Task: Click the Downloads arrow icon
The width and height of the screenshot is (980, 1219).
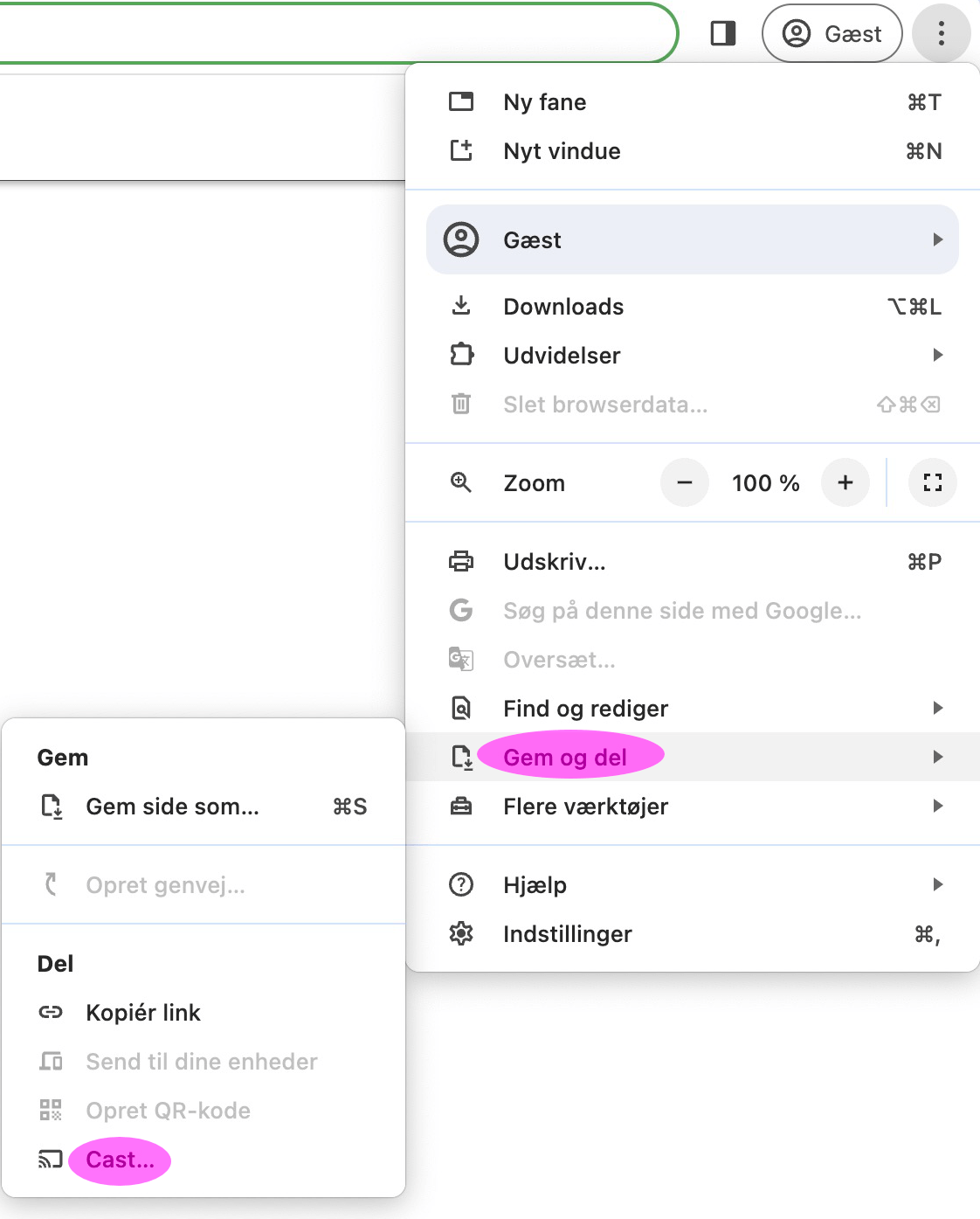Action: click(461, 306)
